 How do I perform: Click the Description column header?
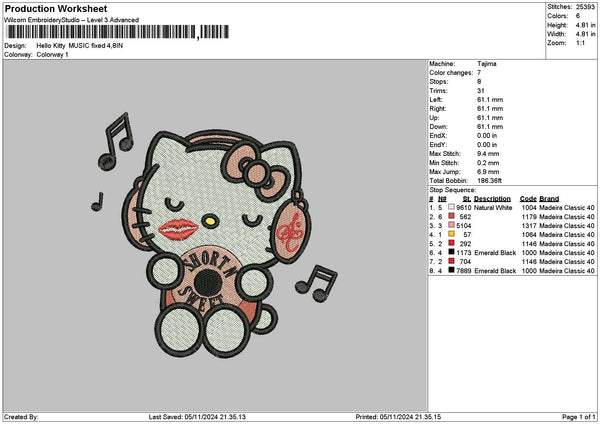click(492, 199)
